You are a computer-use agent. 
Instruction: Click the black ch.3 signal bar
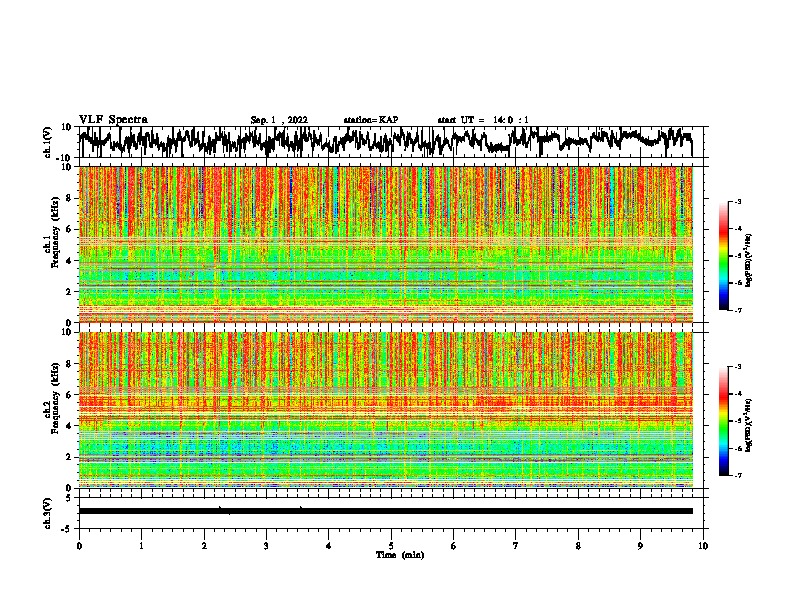[385, 511]
